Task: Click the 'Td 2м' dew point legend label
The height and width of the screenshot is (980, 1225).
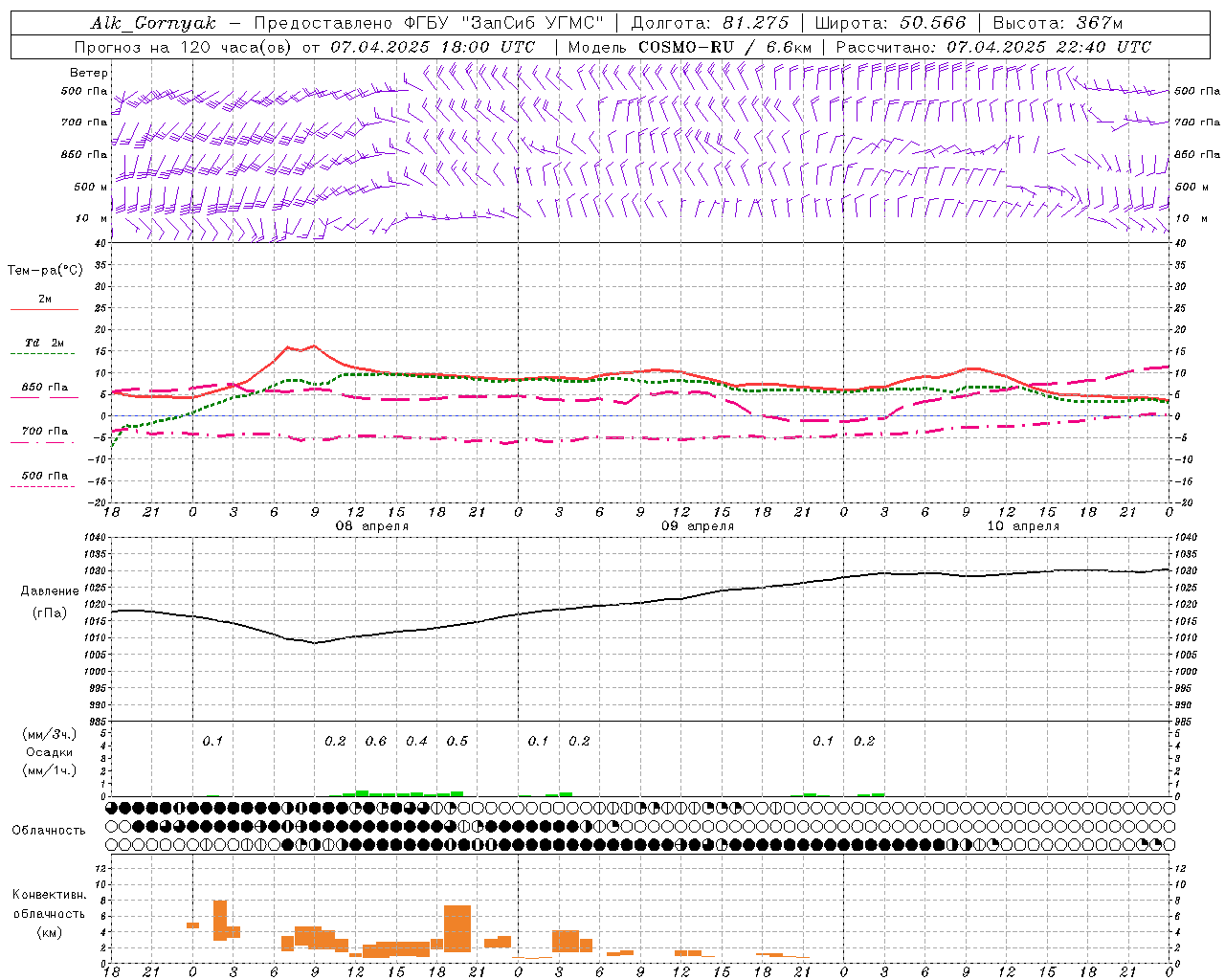Action: (44, 343)
